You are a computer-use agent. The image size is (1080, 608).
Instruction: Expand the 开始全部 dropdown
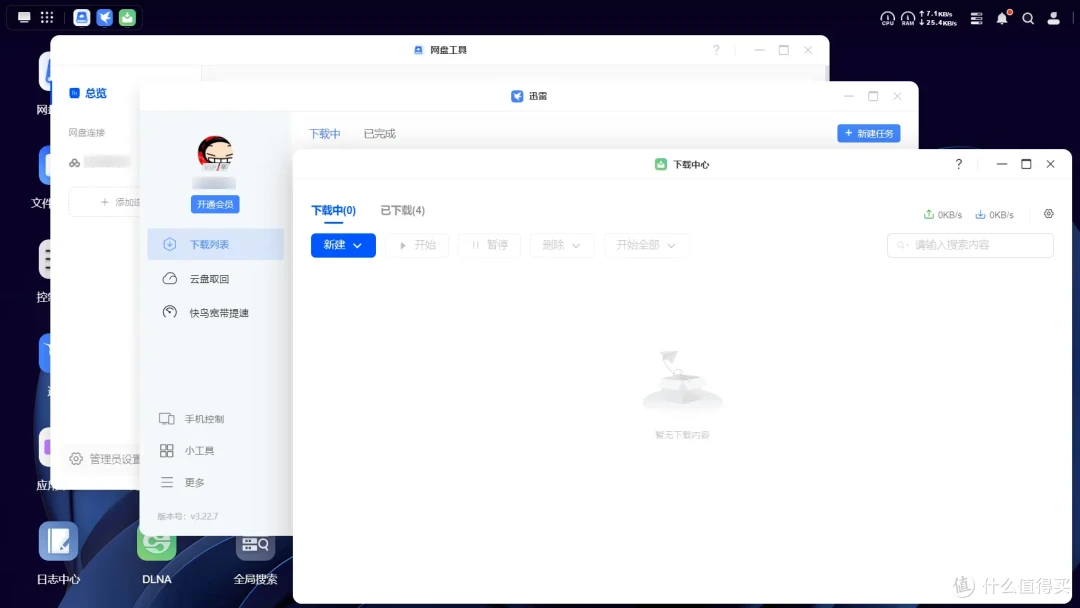(646, 245)
